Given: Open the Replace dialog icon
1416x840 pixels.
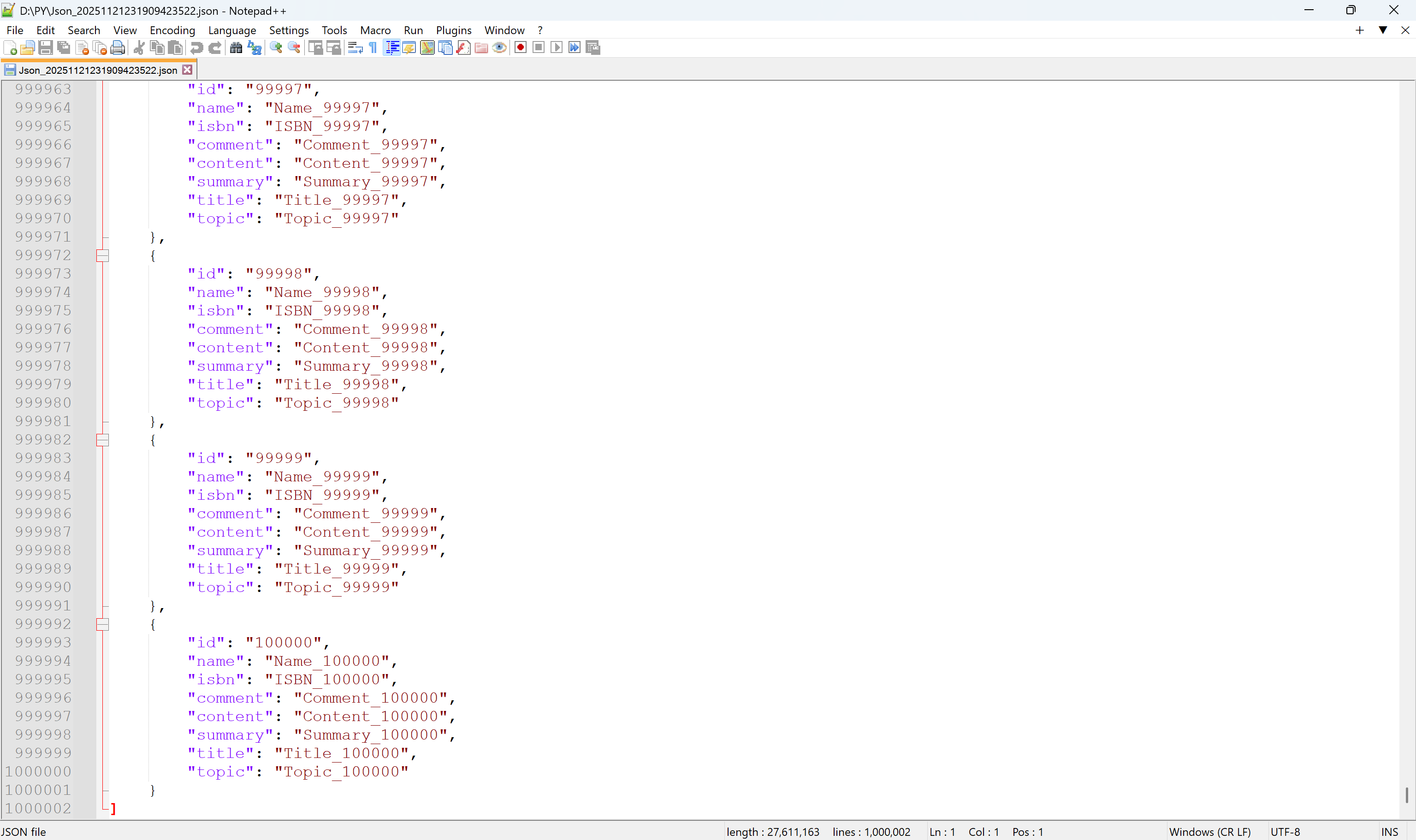Looking at the screenshot, I should [x=255, y=47].
